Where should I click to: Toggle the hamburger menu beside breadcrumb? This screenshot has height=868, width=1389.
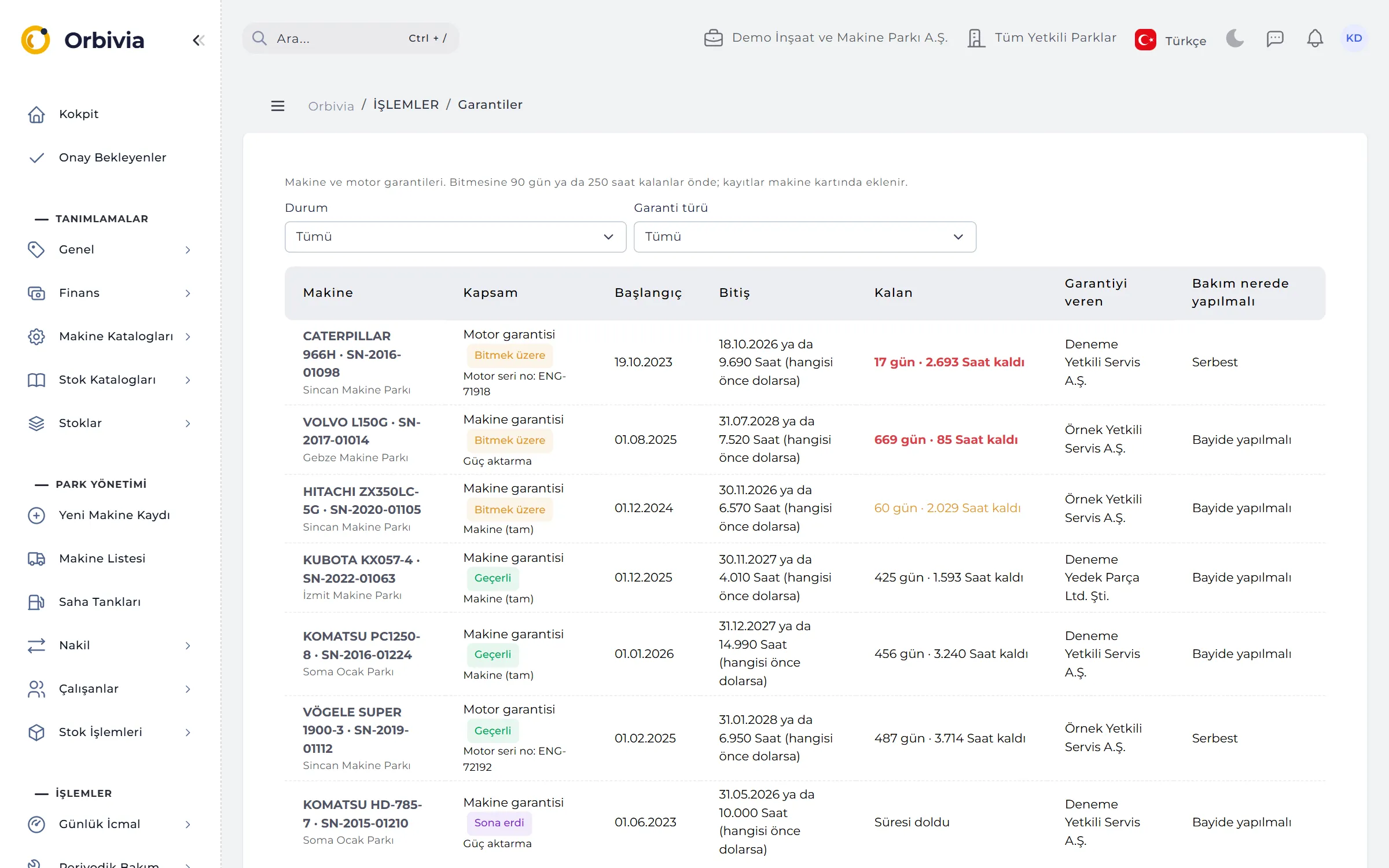[x=278, y=105]
